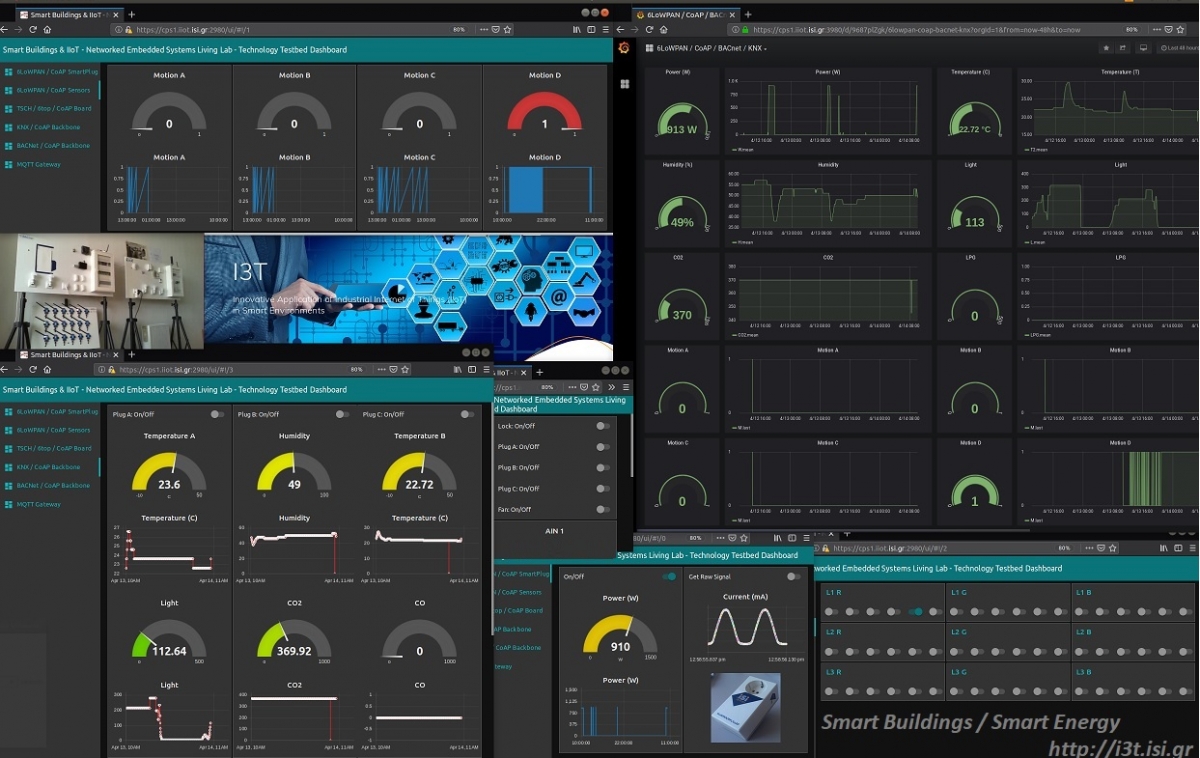Viewport: 1200px width, 758px height.
Task: Click the Grafana 'Temperature (C)' gauge panel title
Action: click(970, 72)
